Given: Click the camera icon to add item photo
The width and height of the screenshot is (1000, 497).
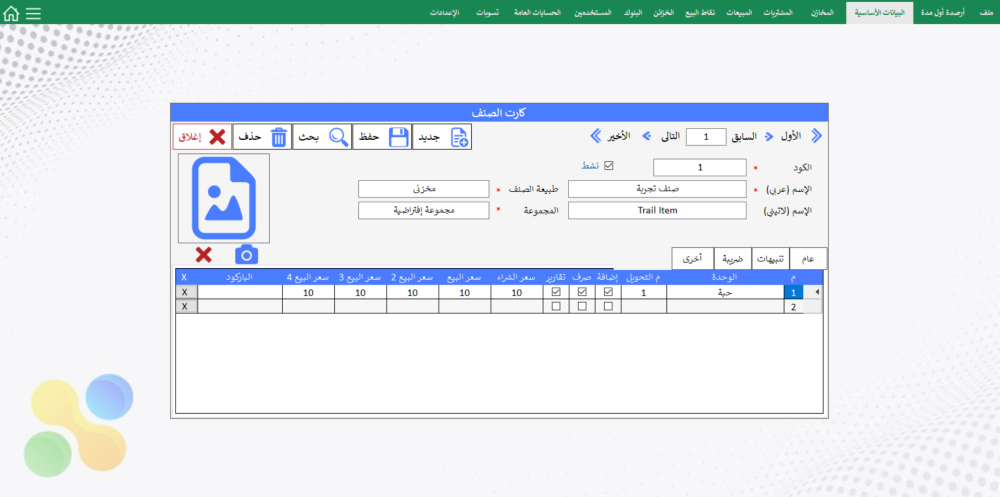Looking at the screenshot, I should (x=246, y=255).
